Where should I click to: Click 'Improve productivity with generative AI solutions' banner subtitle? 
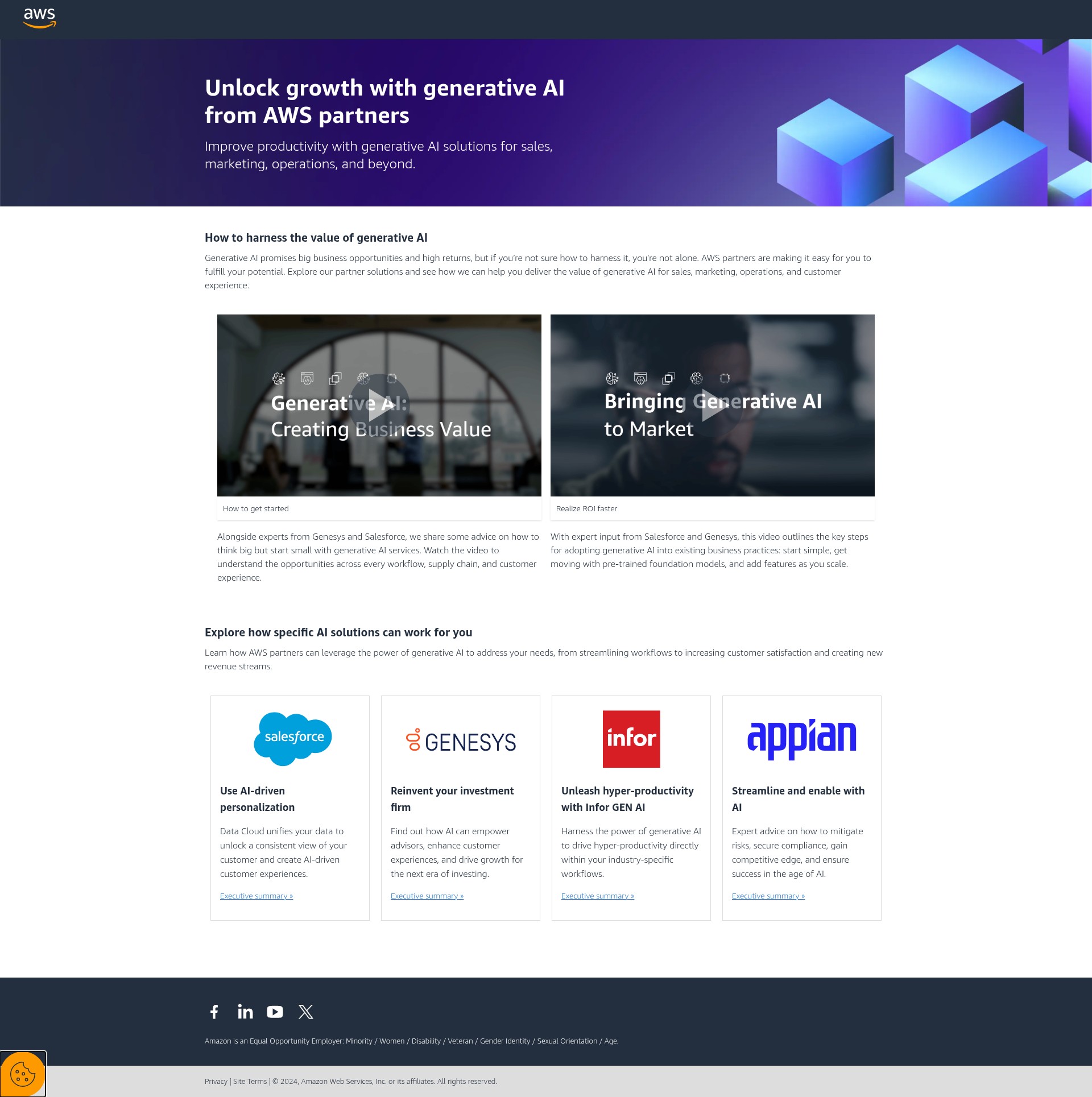pyautogui.click(x=379, y=155)
